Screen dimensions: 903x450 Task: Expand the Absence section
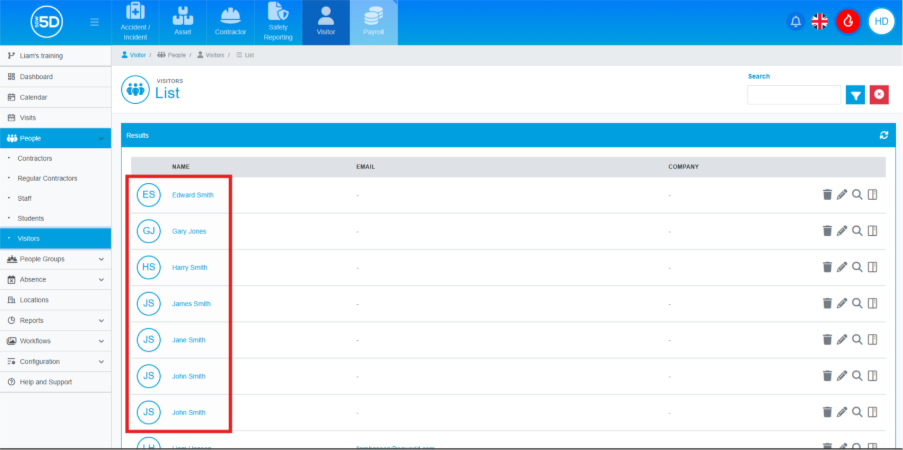(x=55, y=279)
